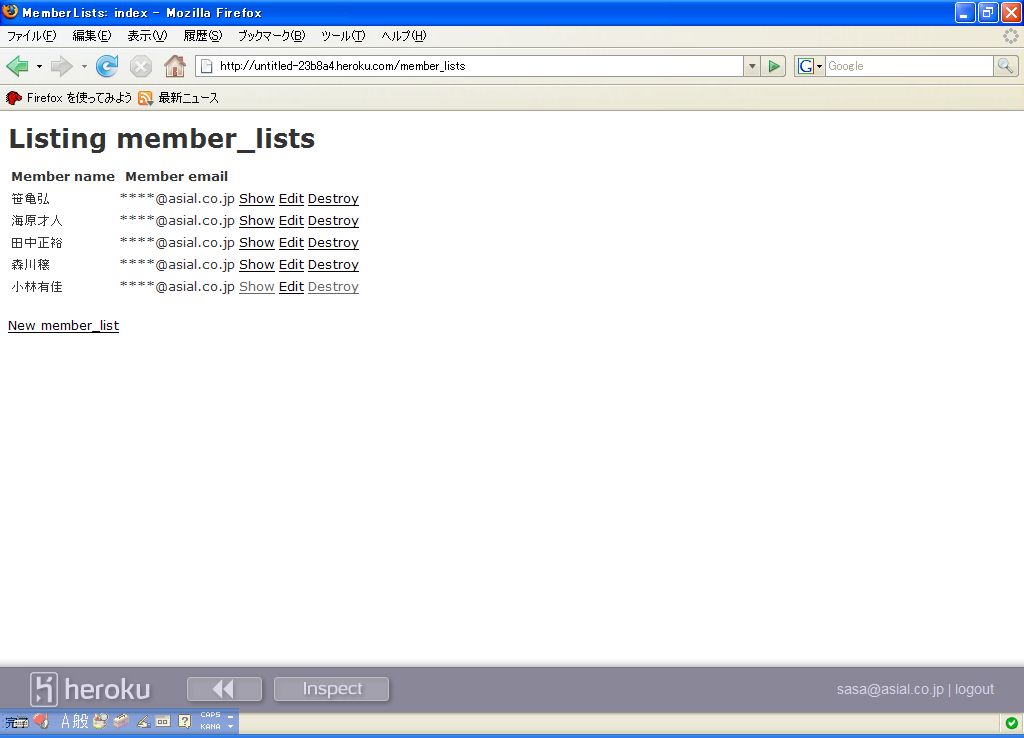The image size is (1024, 738).
Task: Click the logout link
Action: [974, 689]
